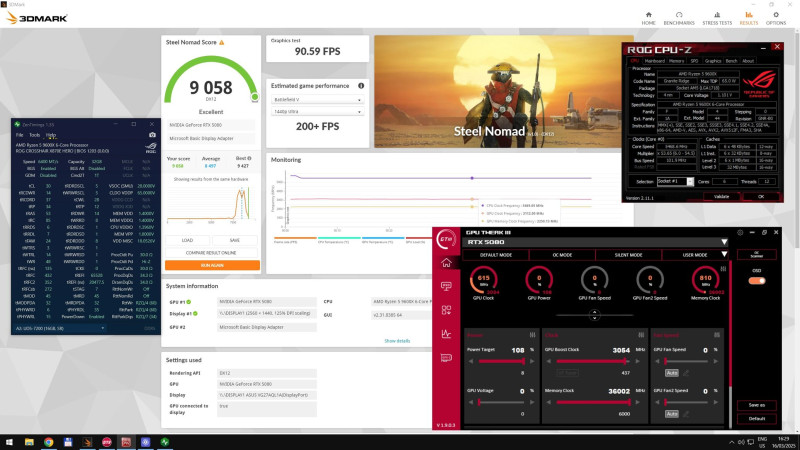Expand the RTX 5080 GPU selector in GPU Tweak
This screenshot has width=800, height=450.
[723, 242]
